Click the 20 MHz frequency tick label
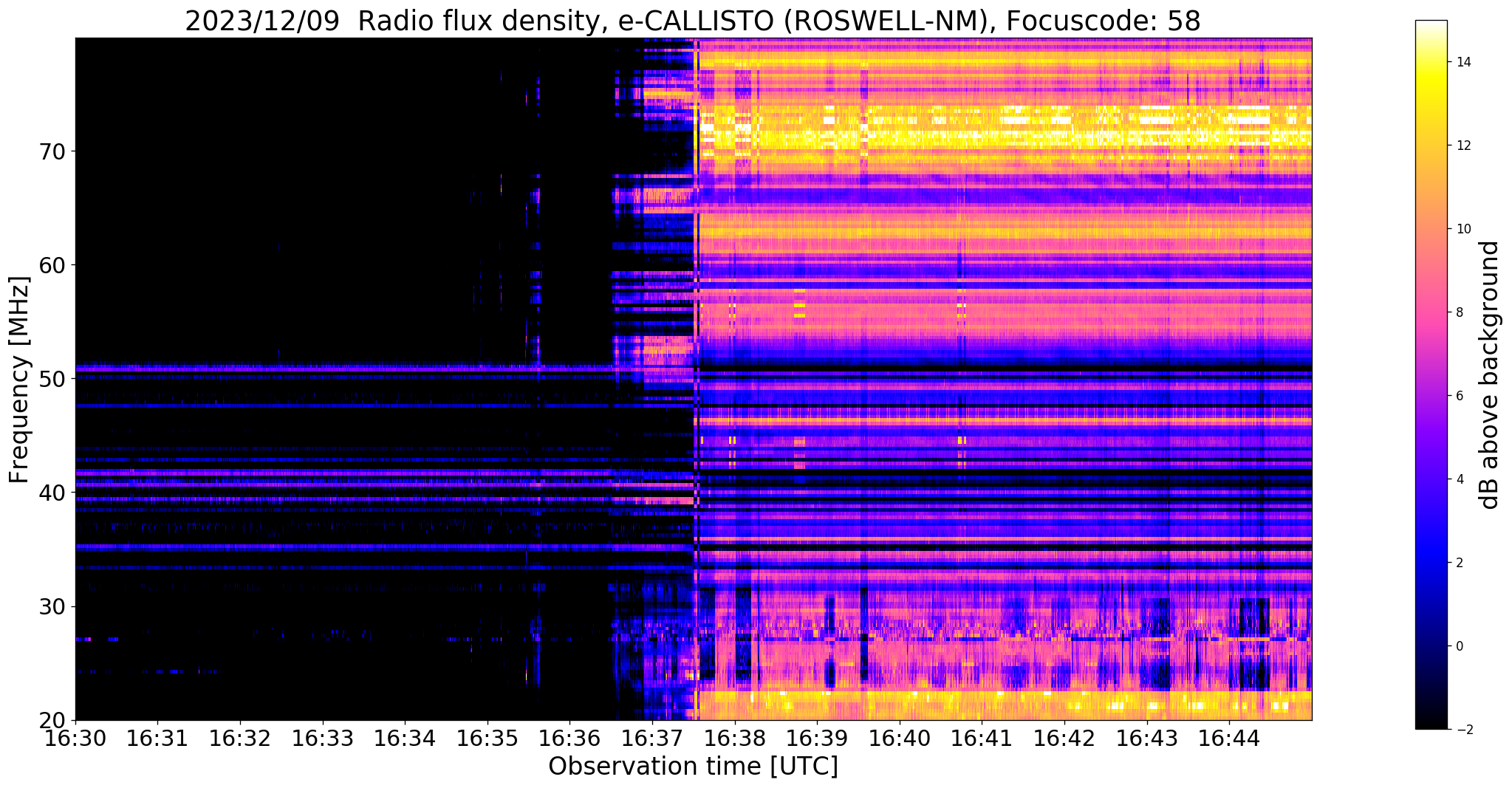The width and height of the screenshot is (1512, 788). click(52, 720)
